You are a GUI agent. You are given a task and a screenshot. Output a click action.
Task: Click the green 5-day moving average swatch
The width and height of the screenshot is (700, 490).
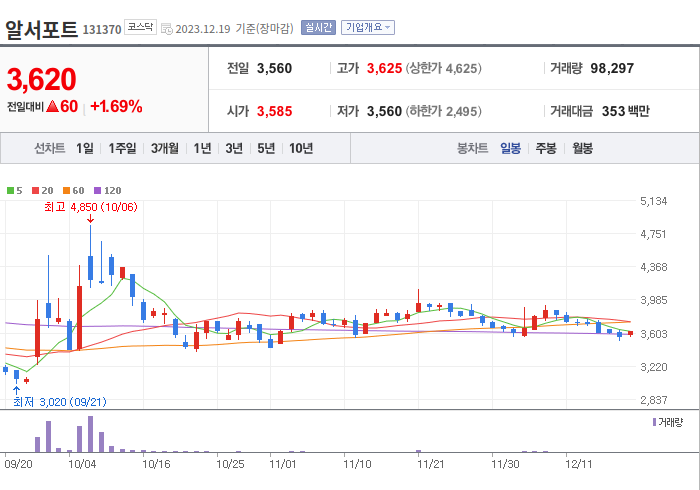tap(10, 191)
